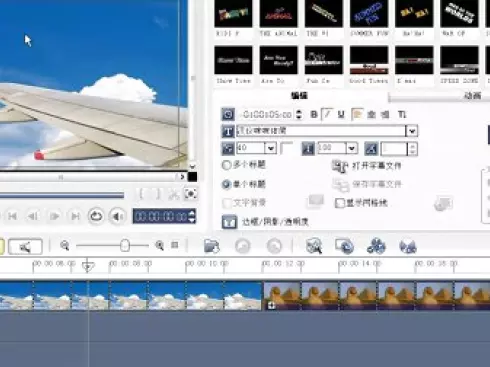Image resolution: width=490 pixels, height=367 pixels.
Task: Open the border/shadow/transparency settings icon
Action: 229,222
